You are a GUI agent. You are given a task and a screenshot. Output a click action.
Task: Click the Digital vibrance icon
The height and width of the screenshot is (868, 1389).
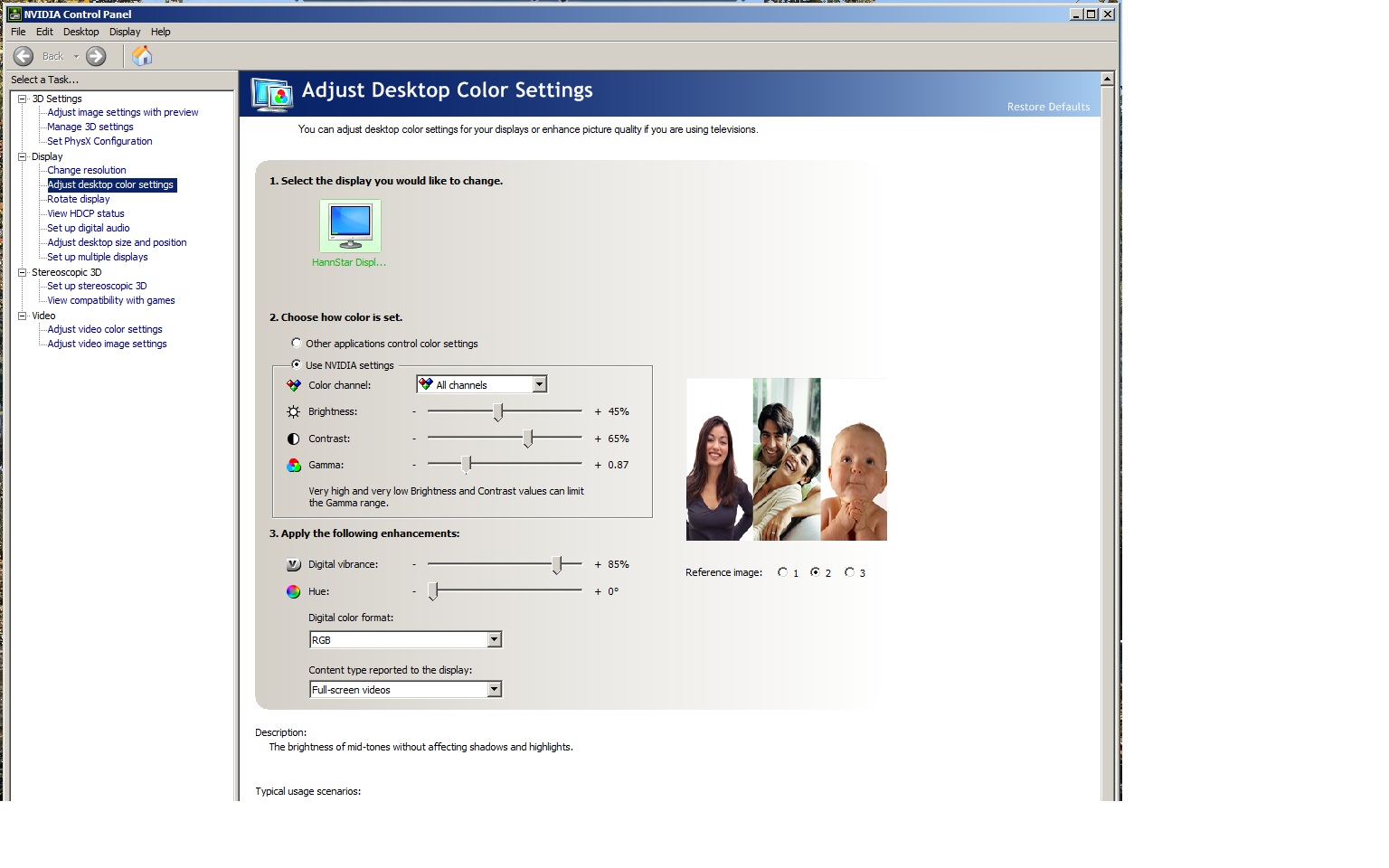(293, 564)
